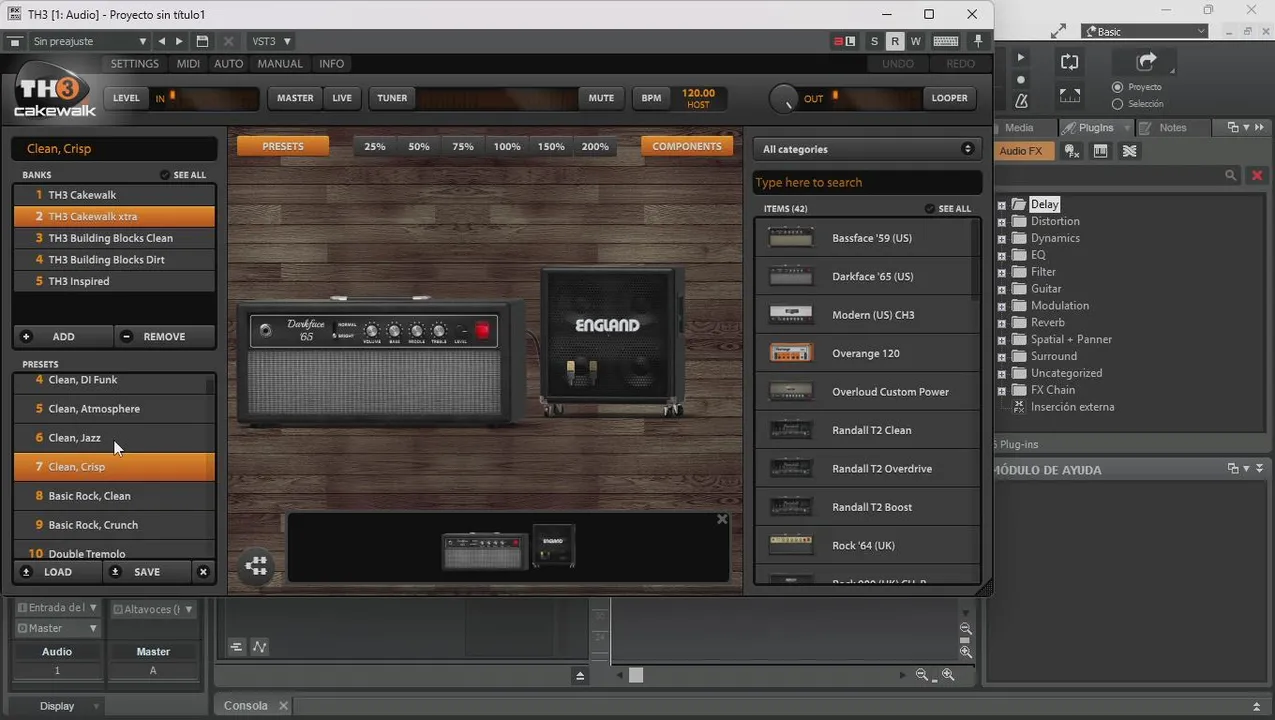Screen dimensions: 1275x720
Task: Open the MANUAL menu in TH3
Action: point(280,64)
